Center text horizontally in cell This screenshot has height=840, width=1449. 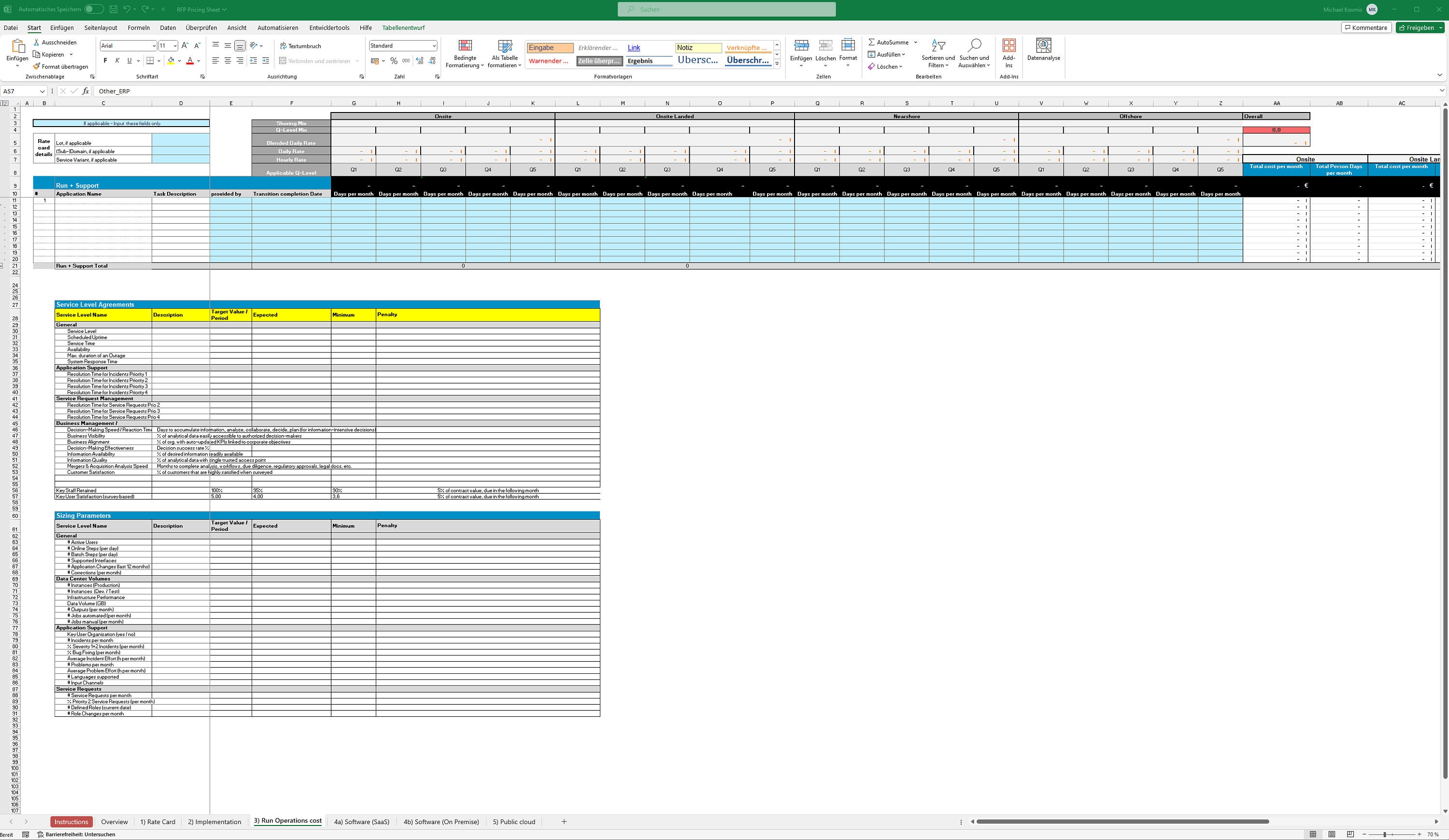227,61
